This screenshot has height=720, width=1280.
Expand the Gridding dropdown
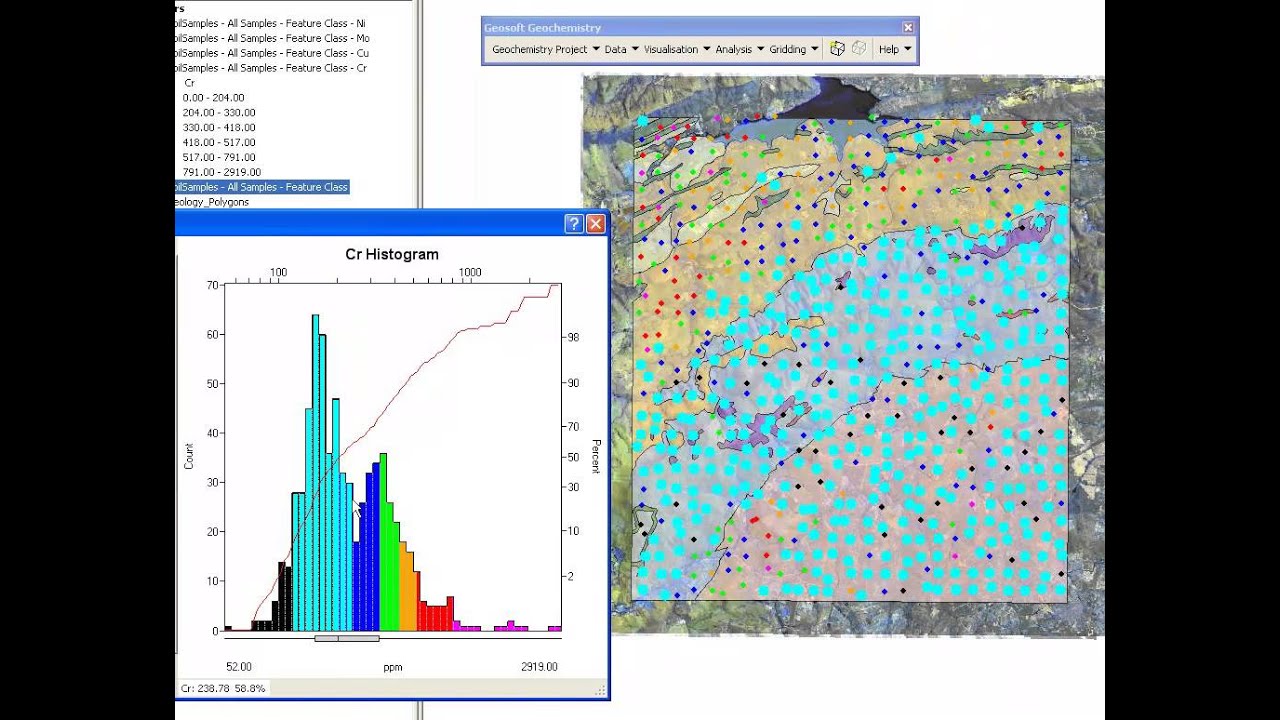click(793, 49)
